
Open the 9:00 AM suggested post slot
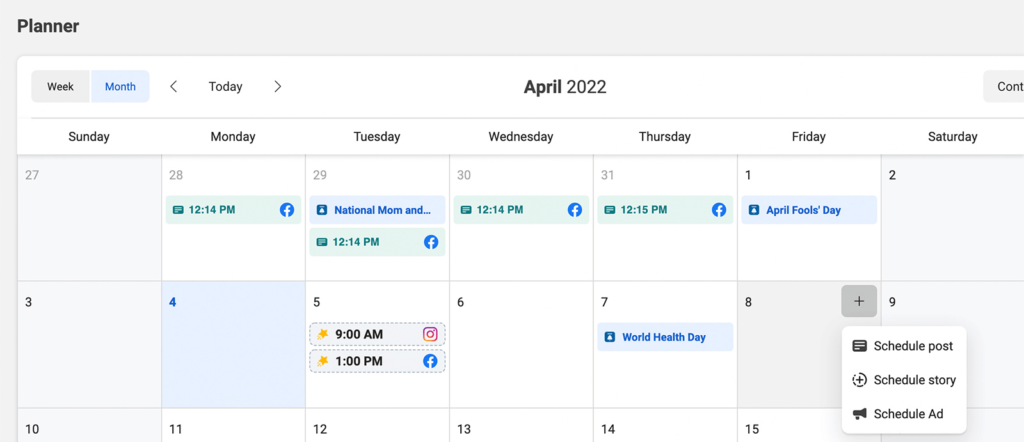pos(365,335)
